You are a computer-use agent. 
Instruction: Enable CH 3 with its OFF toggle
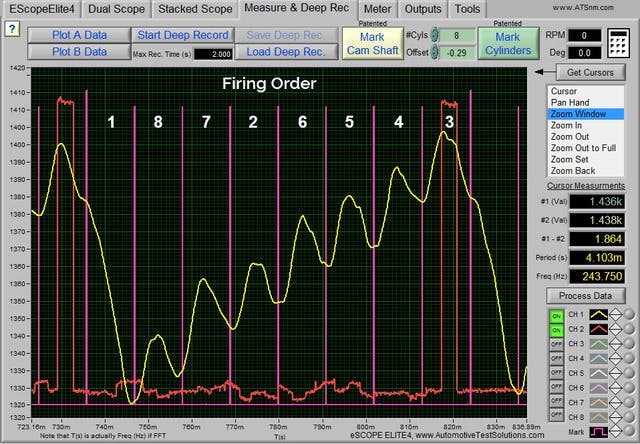tap(558, 343)
